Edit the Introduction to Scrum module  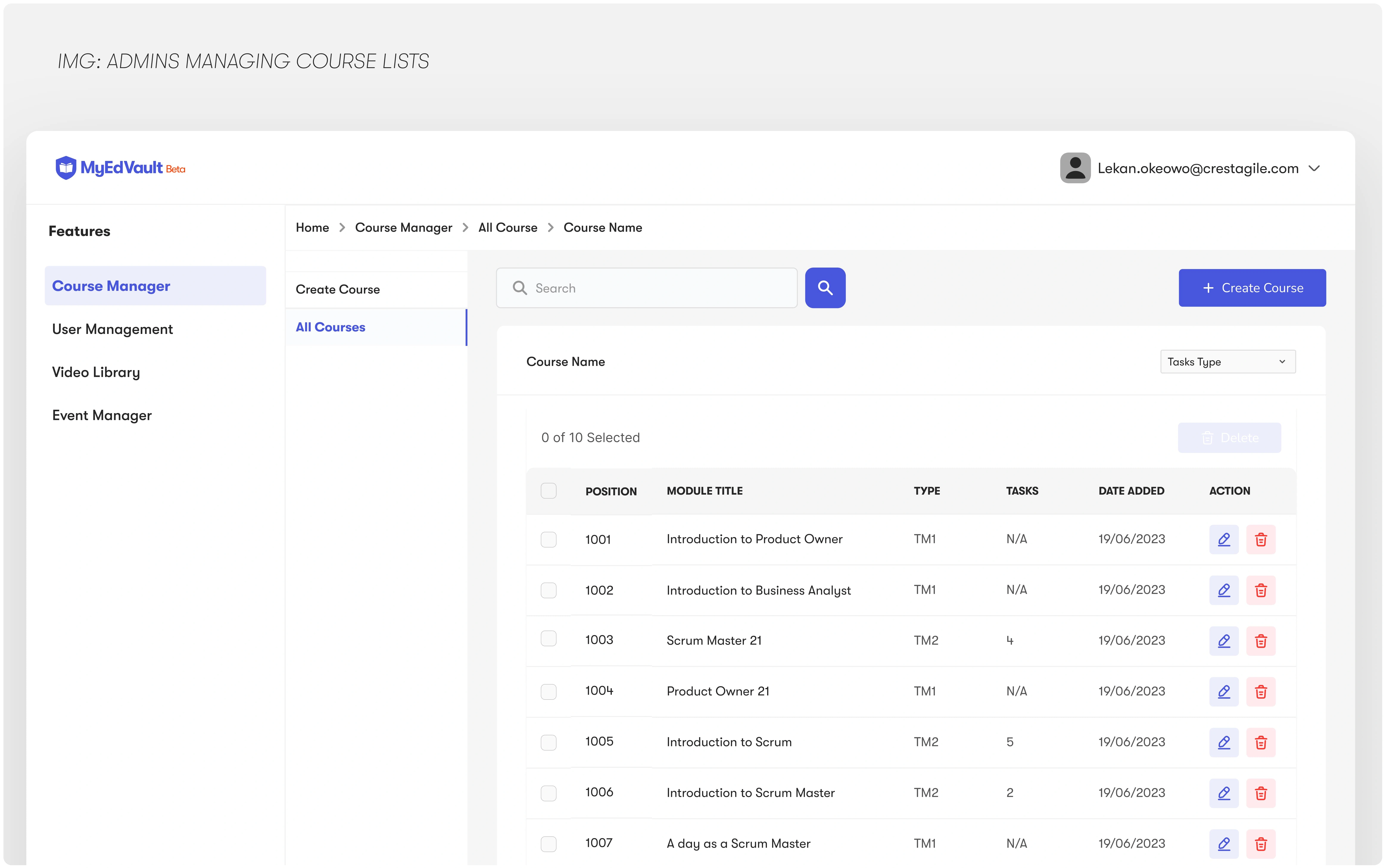1223,742
